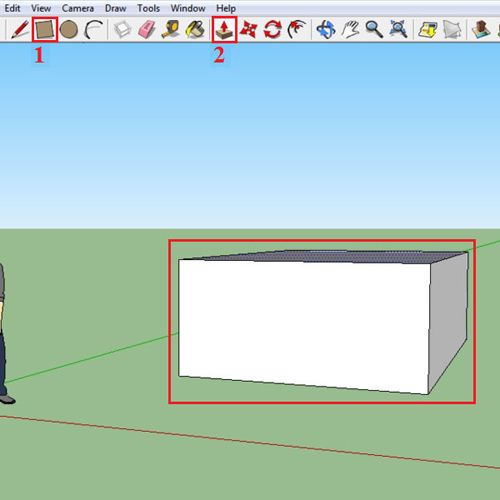Select the Arc tool
The image size is (500, 500).
93,30
